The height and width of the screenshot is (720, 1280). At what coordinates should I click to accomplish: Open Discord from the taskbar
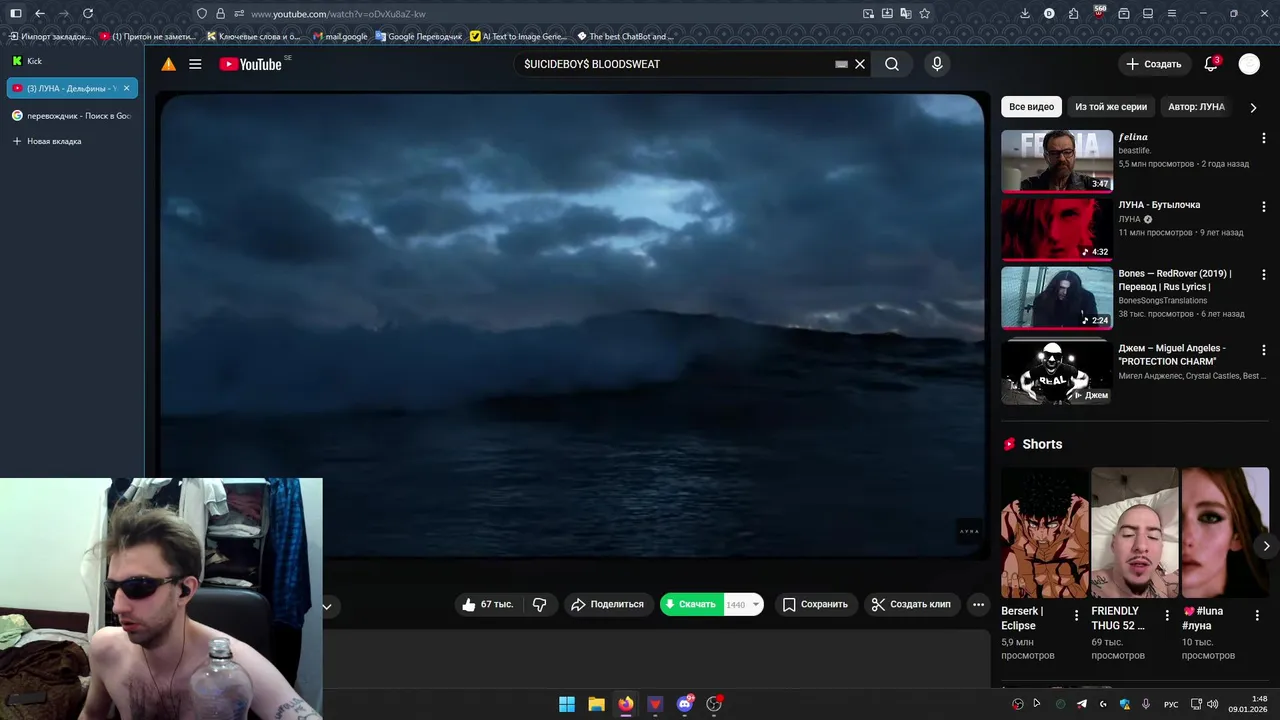685,704
